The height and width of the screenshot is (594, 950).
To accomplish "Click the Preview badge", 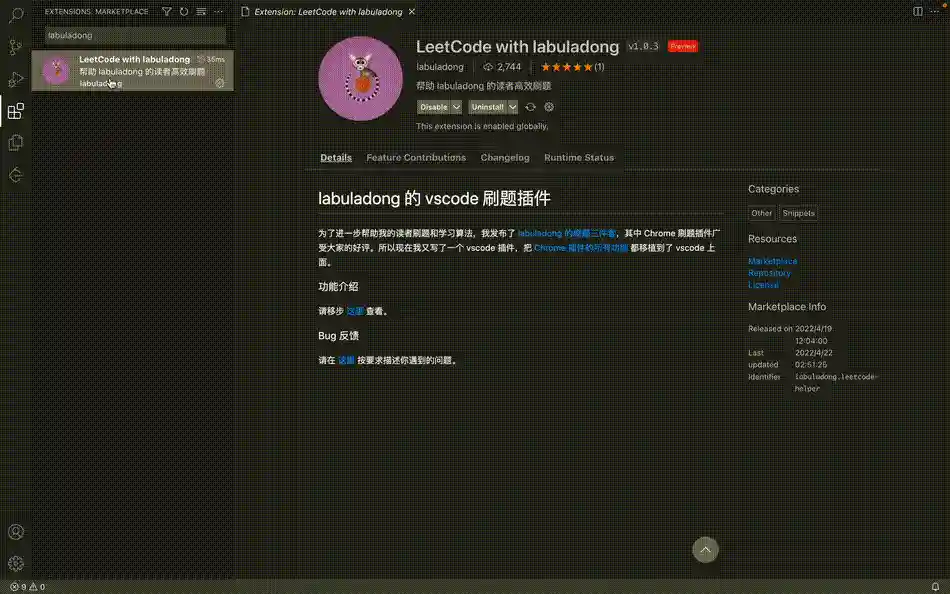I will click(x=683, y=46).
